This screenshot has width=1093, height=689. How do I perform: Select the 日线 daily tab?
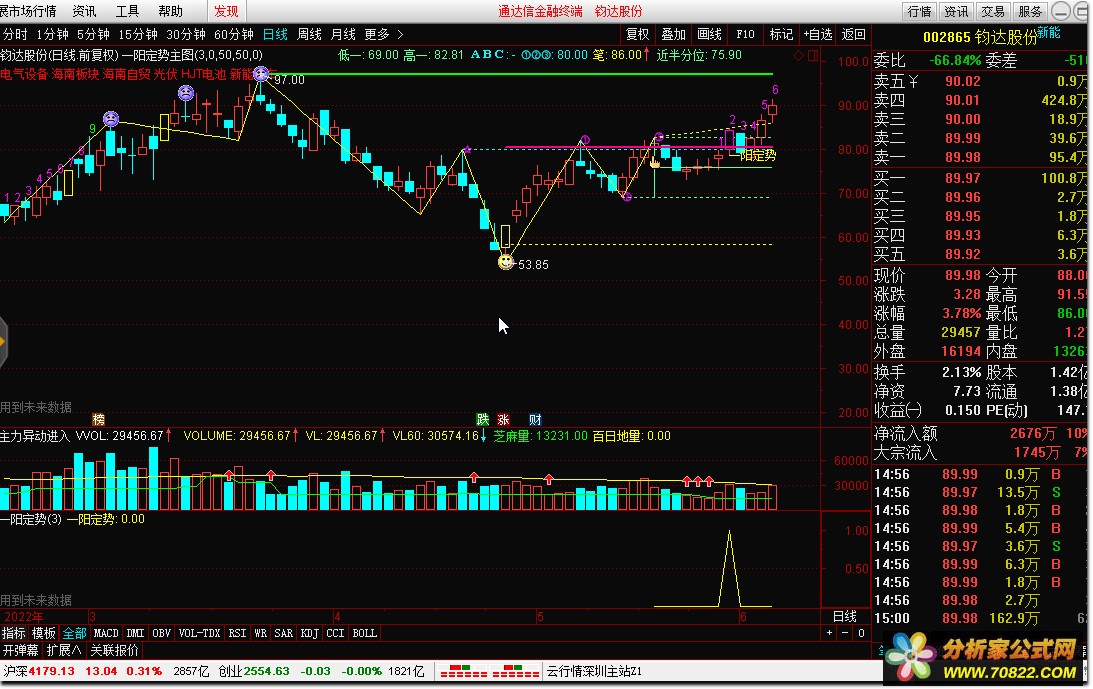[x=275, y=34]
